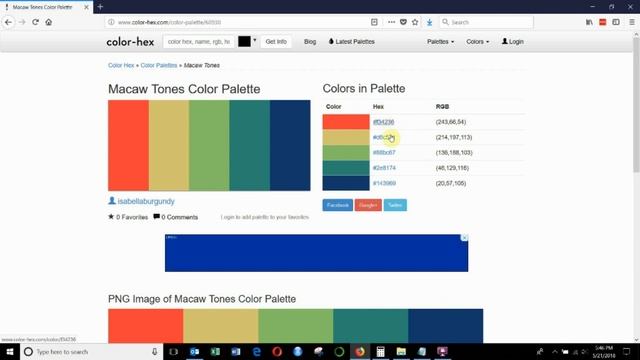Open the Firefox hamburger menu
Image resolution: width=640 pixels, height=360 pixels.
[631, 22]
